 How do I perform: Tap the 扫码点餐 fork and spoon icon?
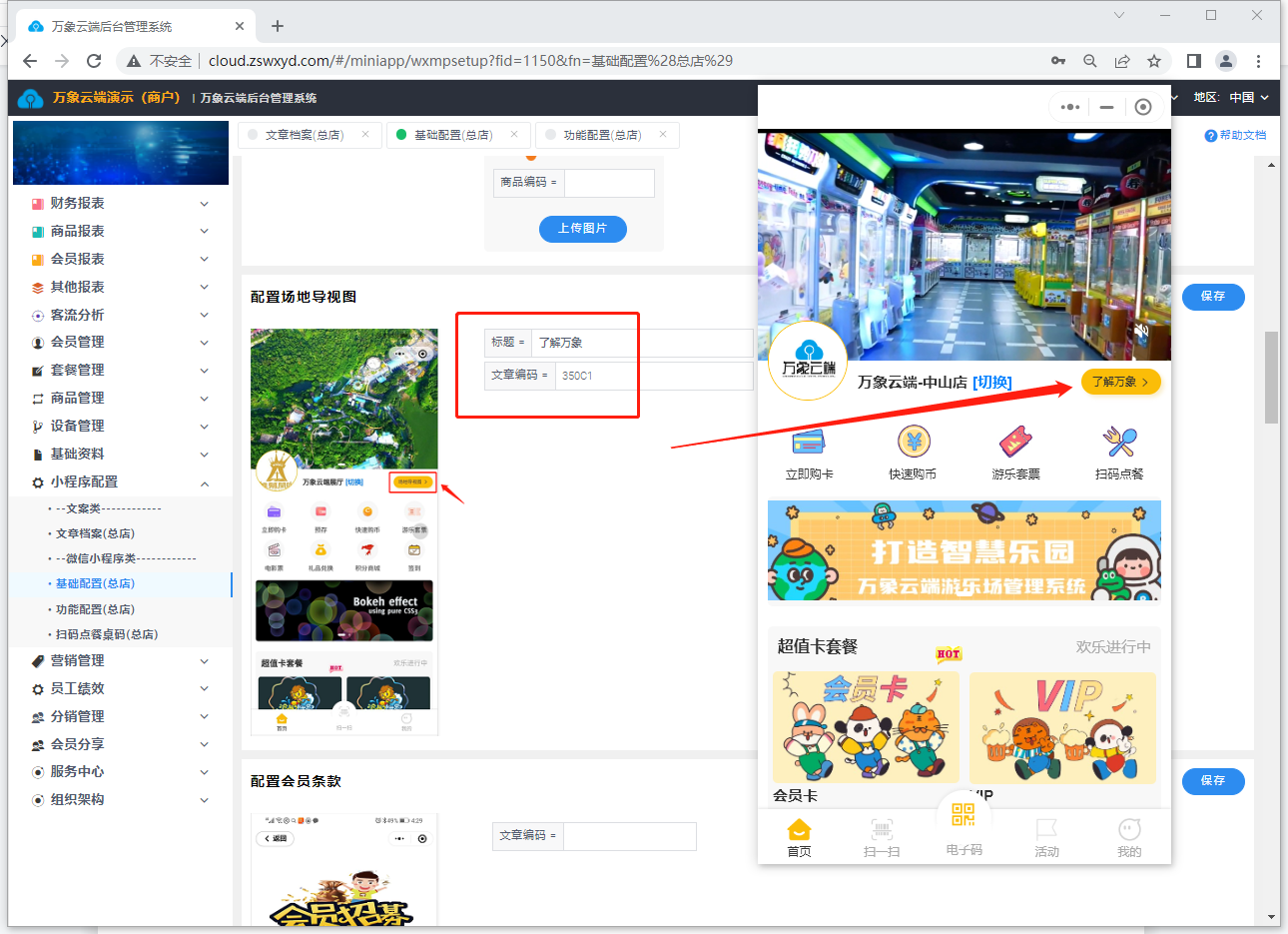coord(1119,442)
